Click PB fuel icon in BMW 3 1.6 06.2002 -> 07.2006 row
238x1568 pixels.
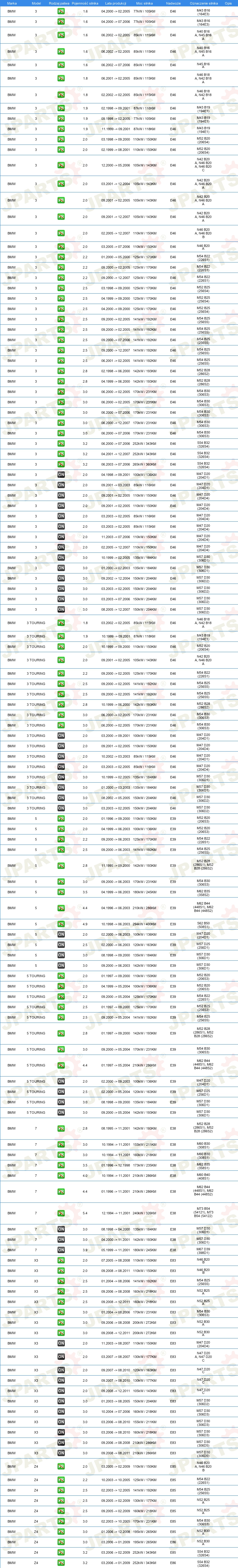click(61, 65)
